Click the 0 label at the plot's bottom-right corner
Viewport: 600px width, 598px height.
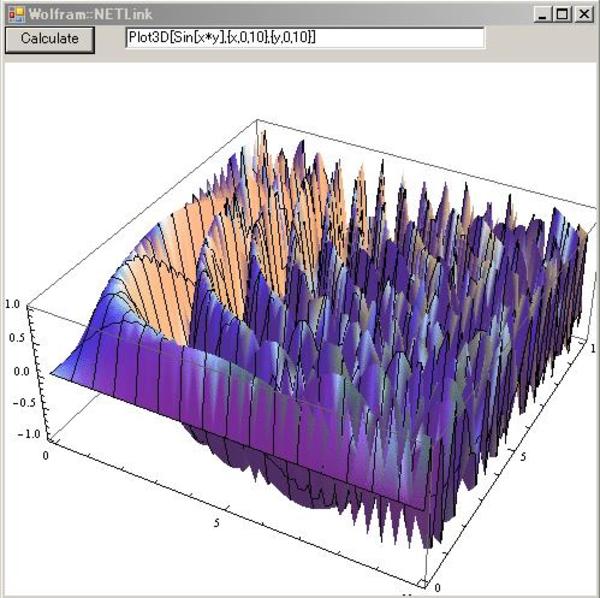tap(436, 586)
